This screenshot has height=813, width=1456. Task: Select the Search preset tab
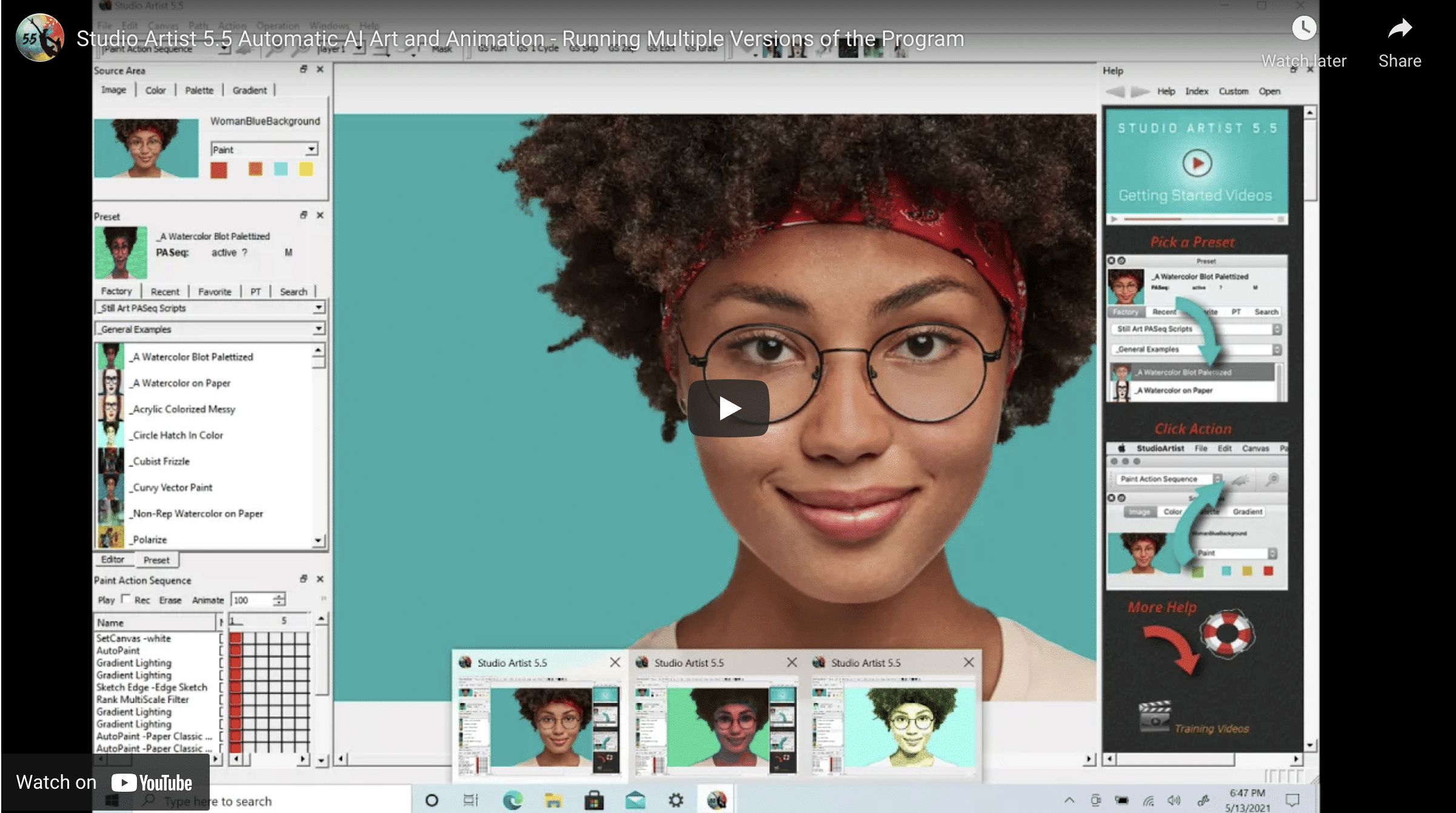coord(293,291)
